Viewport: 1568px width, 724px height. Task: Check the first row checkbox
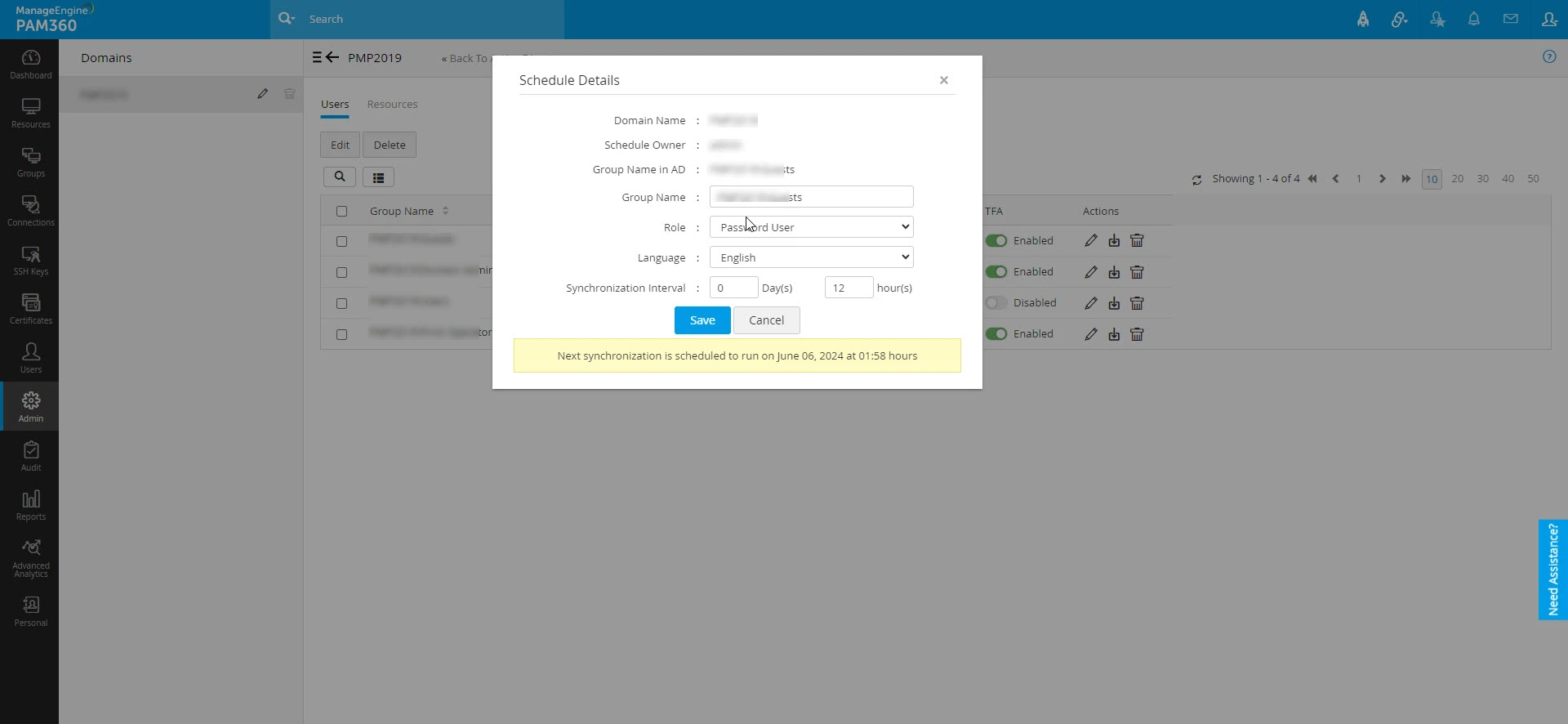click(341, 242)
